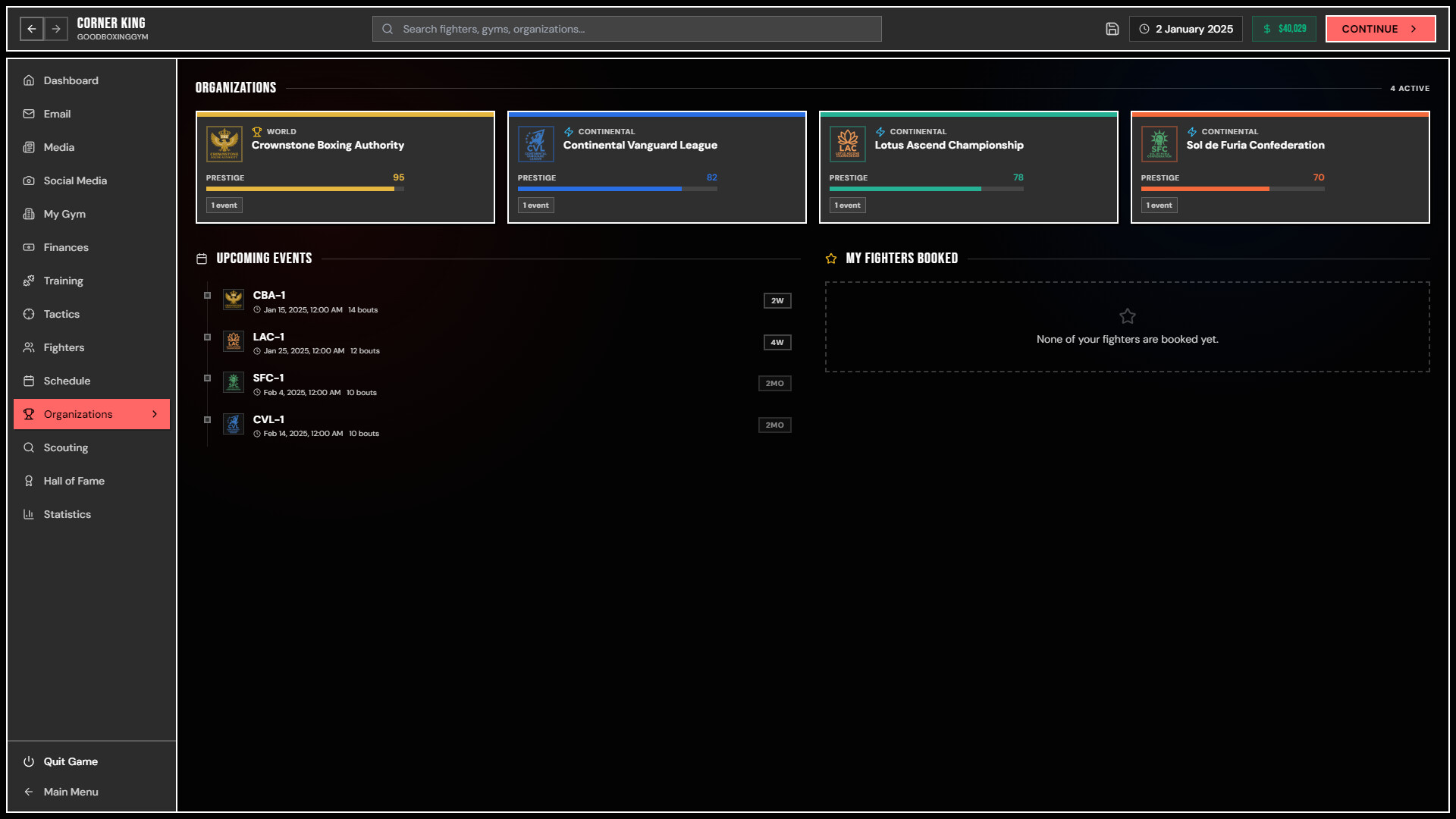Select the Dashboard home icon
This screenshot has width=1456, height=819.
click(28, 80)
